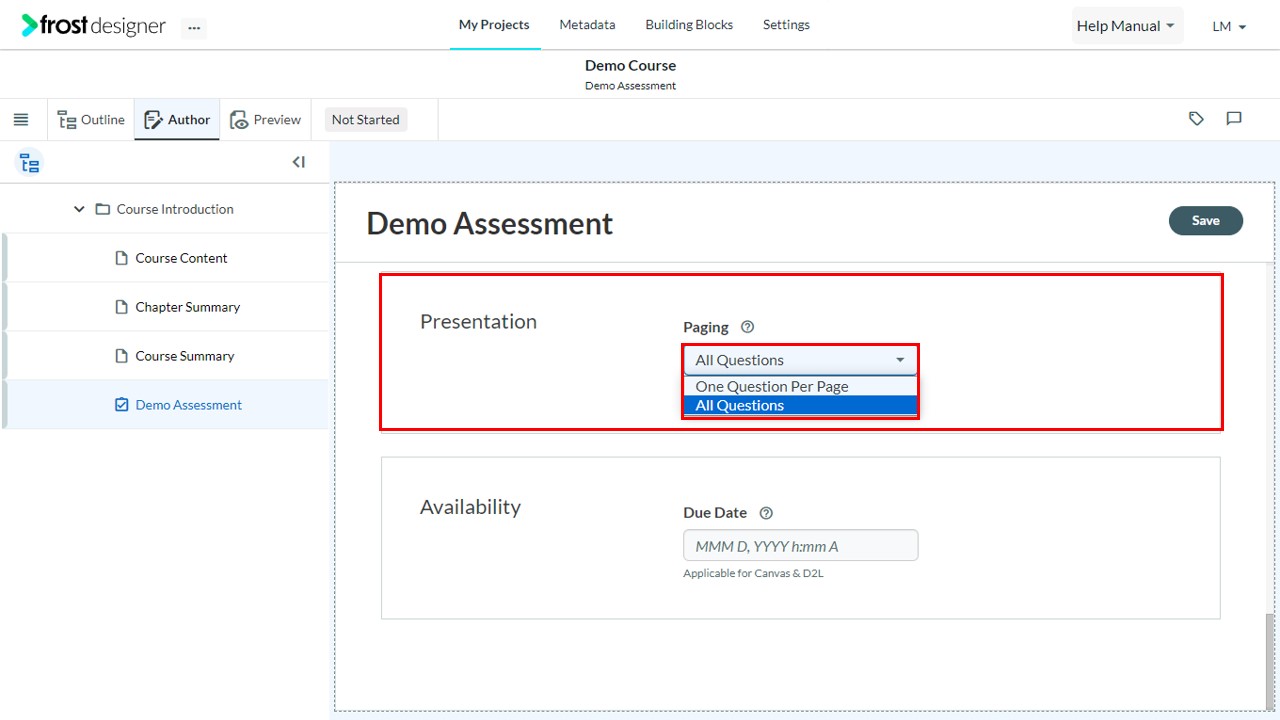Viewport: 1280px width, 720px height.
Task: Open the Building Blocks tab
Action: tap(689, 25)
